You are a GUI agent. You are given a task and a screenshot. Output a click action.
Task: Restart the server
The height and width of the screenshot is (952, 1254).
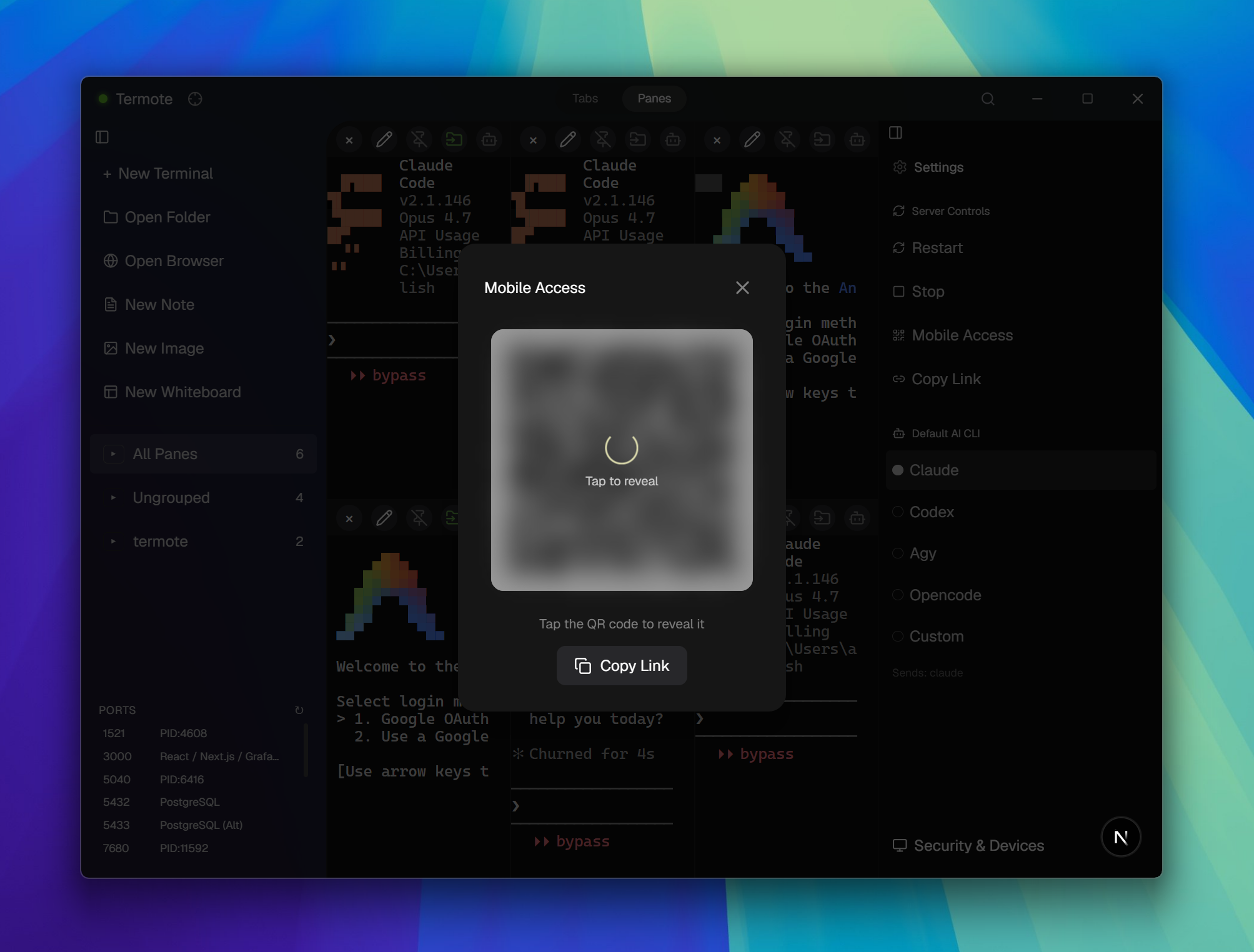pyautogui.click(x=928, y=248)
